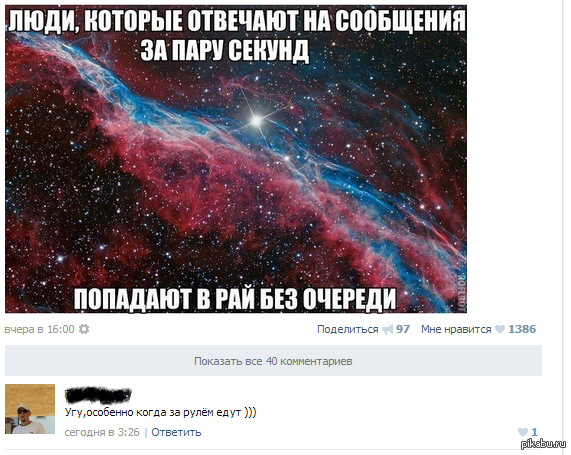Click the heart icon beside Мне нравится
The width and height of the screenshot is (571, 455).
click(500, 329)
